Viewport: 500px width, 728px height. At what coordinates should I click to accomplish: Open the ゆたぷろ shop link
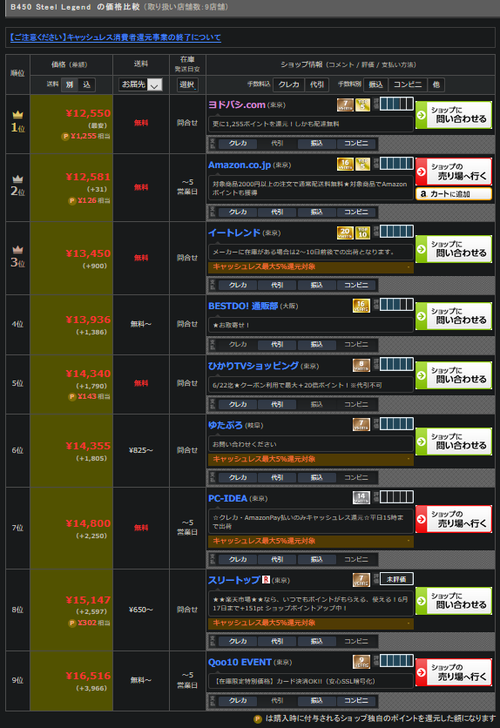[225, 425]
